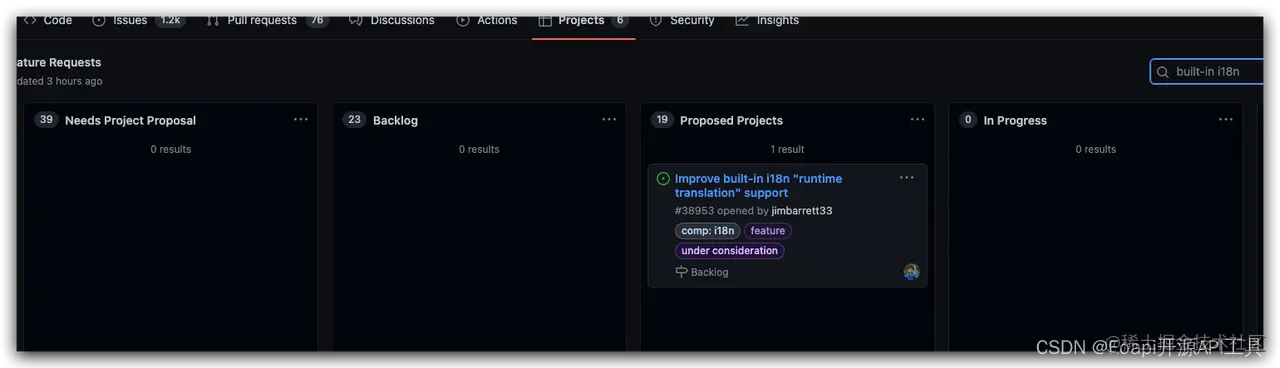
Task: Open the Backlog column options menu
Action: pyautogui.click(x=609, y=120)
